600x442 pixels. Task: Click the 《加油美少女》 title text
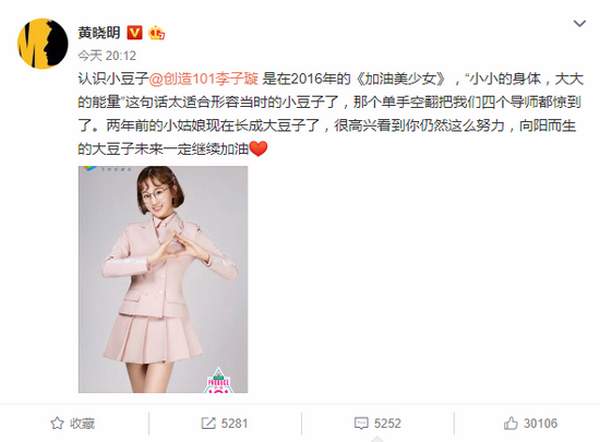(x=401, y=79)
